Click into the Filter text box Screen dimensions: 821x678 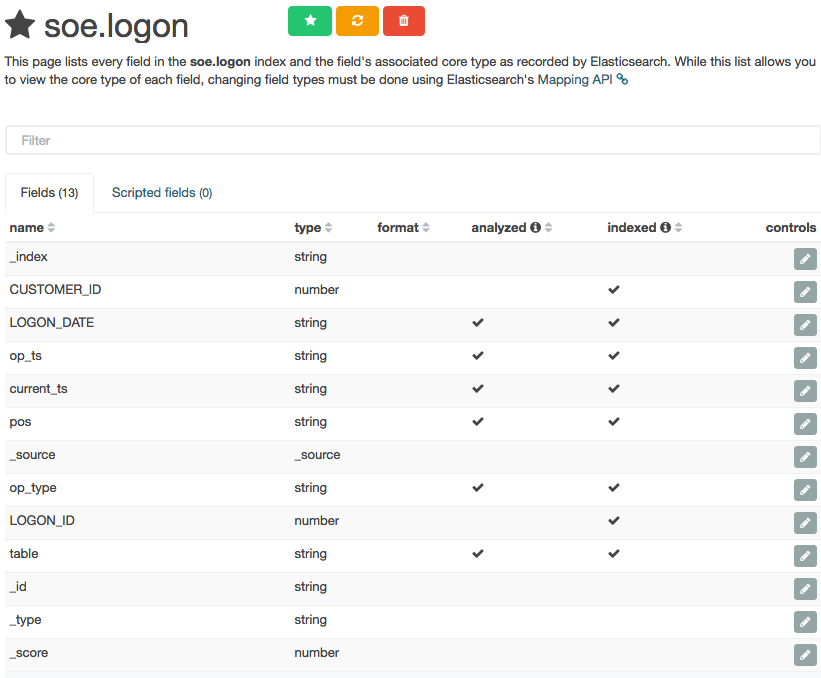tap(412, 141)
